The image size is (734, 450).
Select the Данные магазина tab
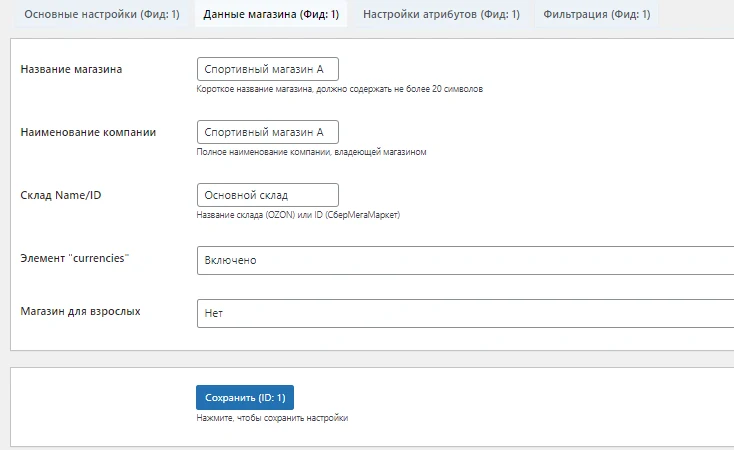tap(270, 15)
